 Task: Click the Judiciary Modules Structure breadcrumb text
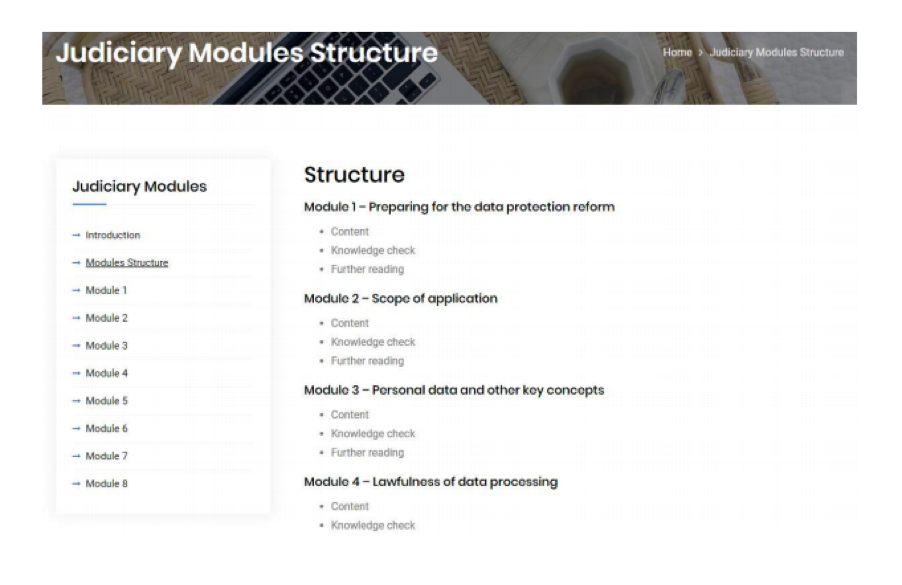pos(776,52)
